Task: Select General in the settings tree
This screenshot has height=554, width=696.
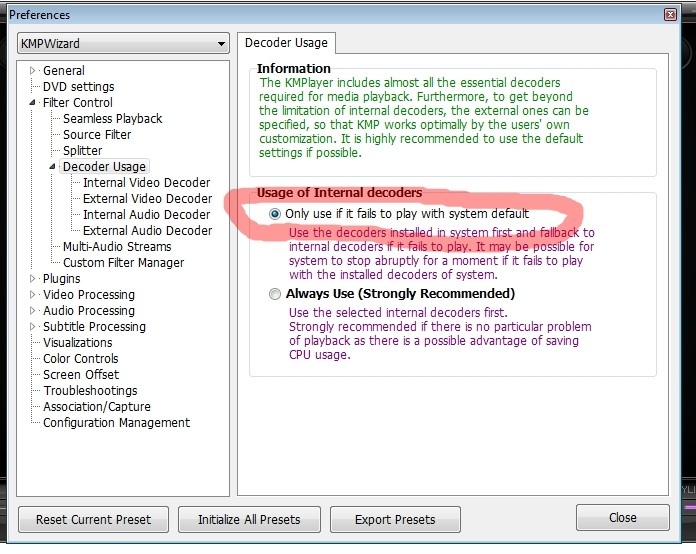Action: click(63, 71)
